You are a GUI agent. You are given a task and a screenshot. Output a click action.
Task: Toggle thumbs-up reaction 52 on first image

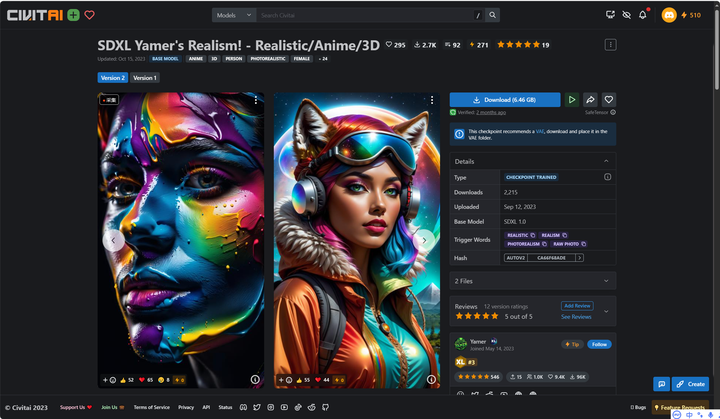127,380
